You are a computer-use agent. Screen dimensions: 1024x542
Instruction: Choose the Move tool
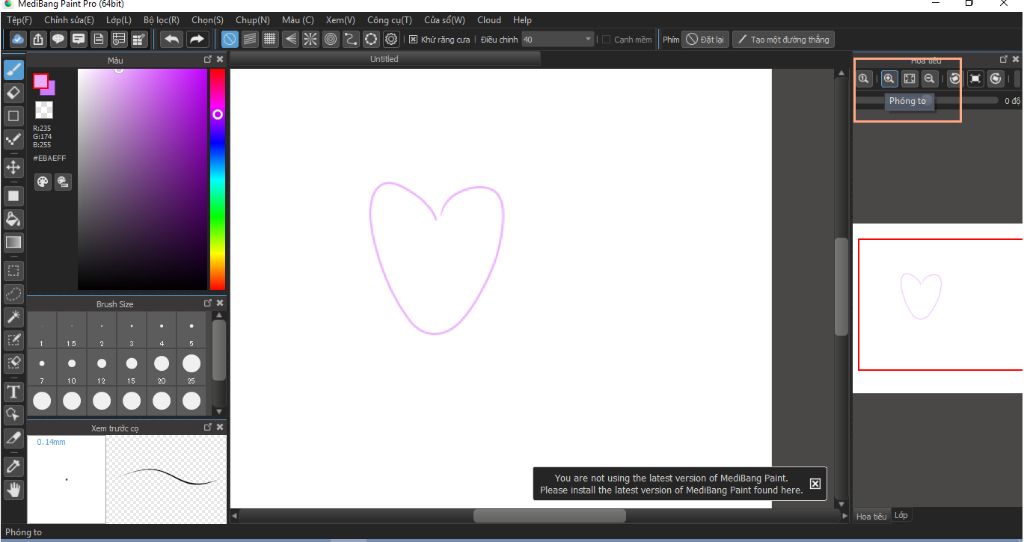pyautogui.click(x=14, y=167)
